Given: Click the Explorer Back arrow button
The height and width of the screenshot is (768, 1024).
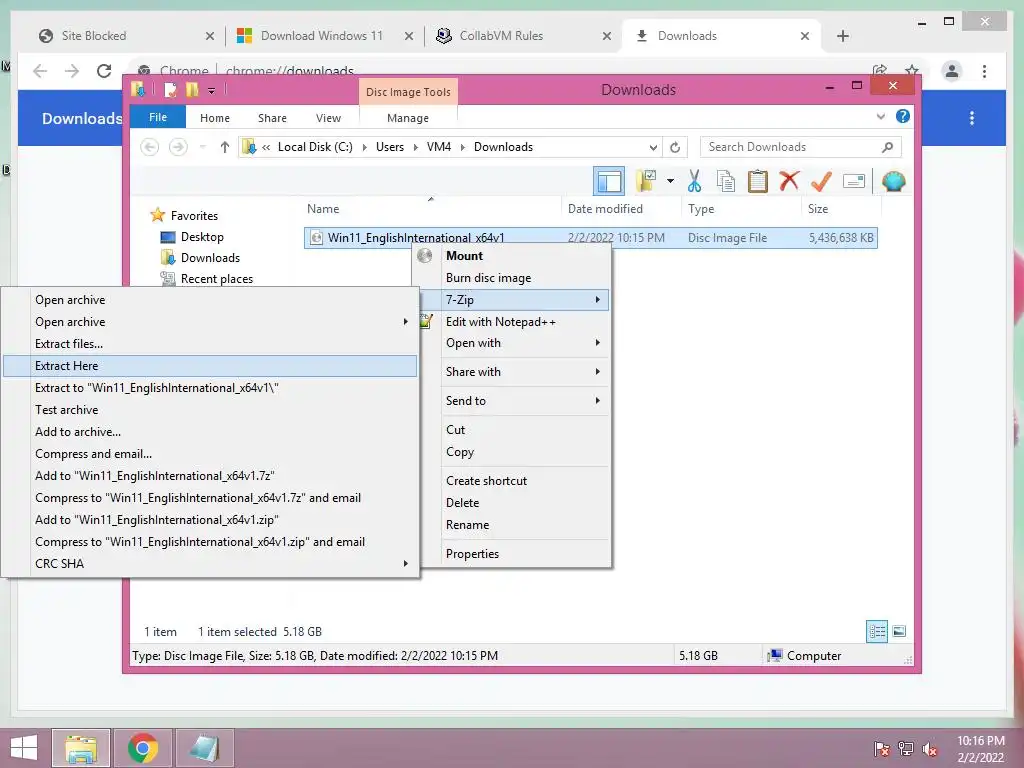Looking at the screenshot, I should (150, 147).
